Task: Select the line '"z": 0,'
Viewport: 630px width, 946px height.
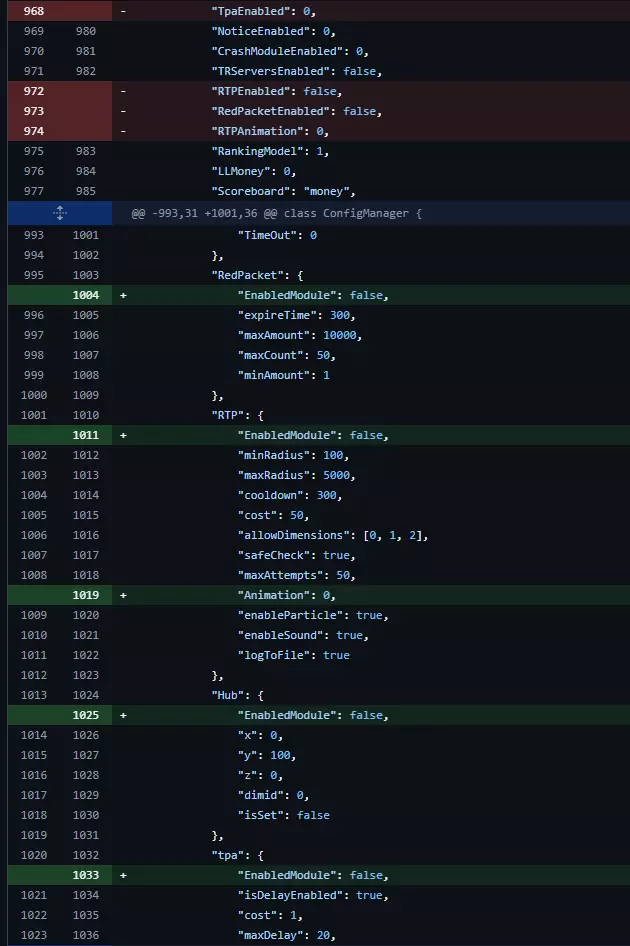Action: tap(260, 775)
